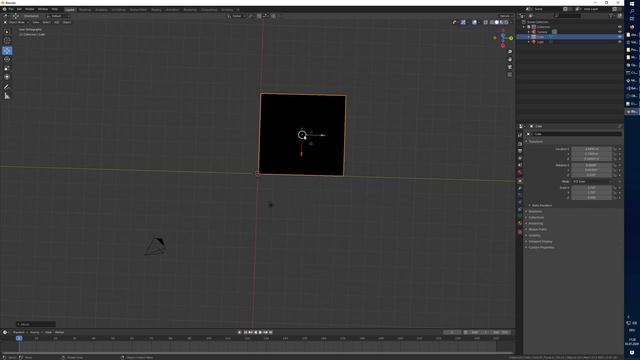Open the Scene properties tab
This screenshot has width=640, height=360.
click(x=520, y=165)
